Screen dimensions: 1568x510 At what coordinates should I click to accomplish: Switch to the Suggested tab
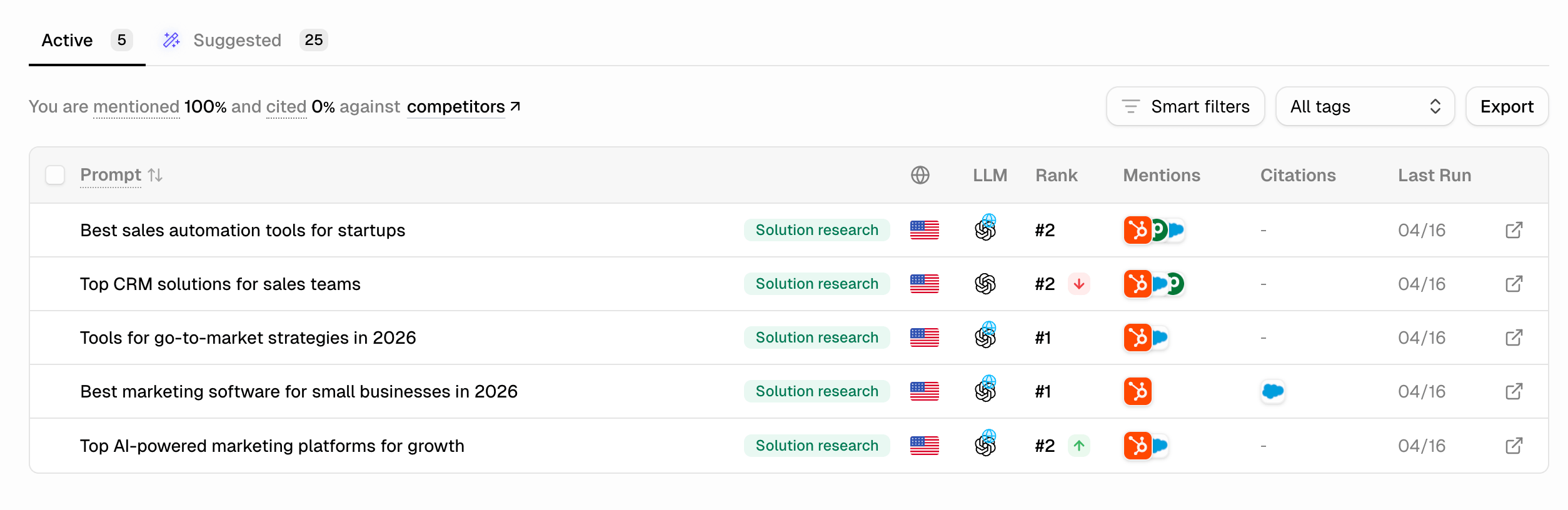tap(244, 40)
